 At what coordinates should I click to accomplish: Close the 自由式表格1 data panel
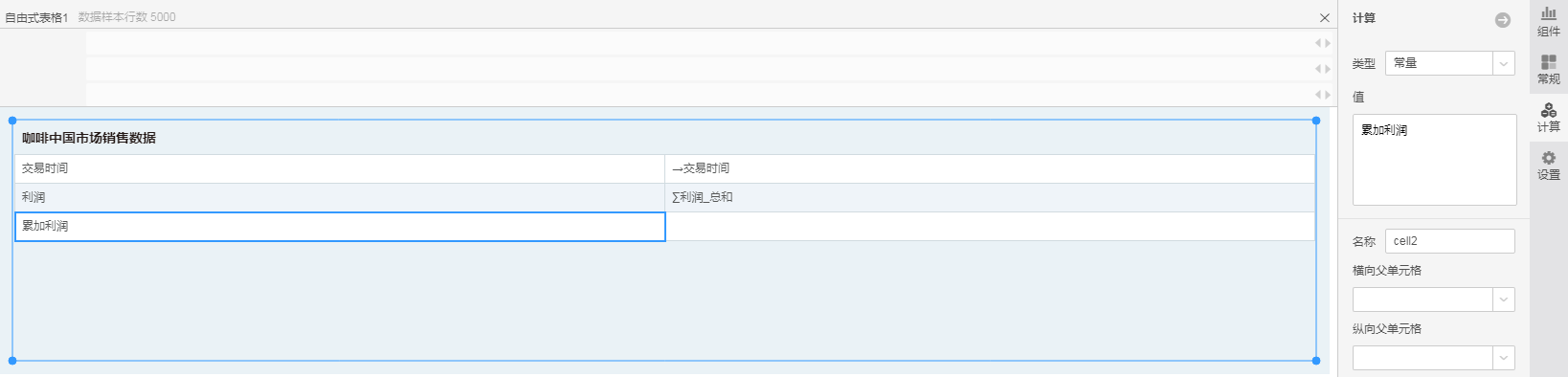[x=1325, y=17]
